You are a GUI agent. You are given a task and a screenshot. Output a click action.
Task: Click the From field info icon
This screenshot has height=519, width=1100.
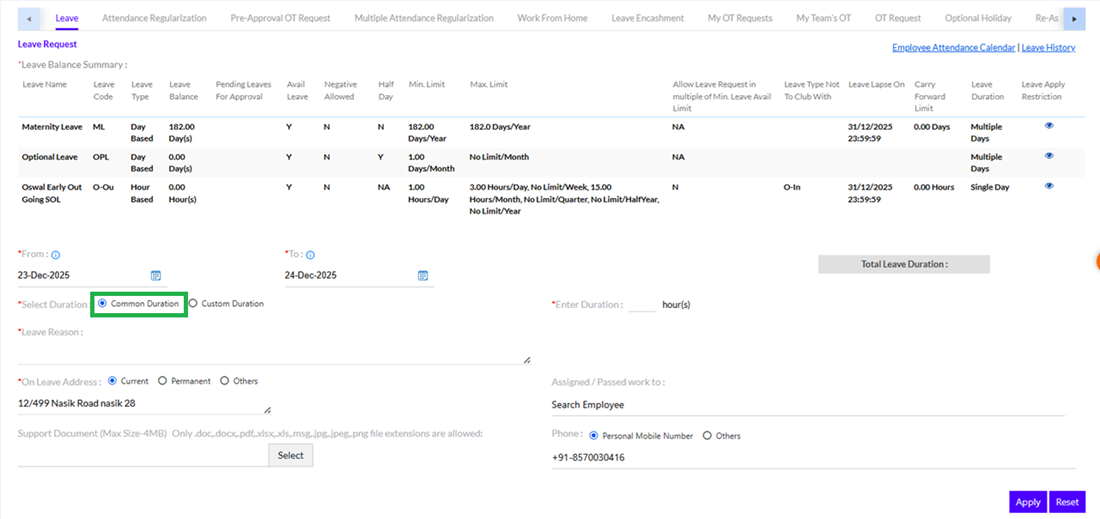click(56, 255)
